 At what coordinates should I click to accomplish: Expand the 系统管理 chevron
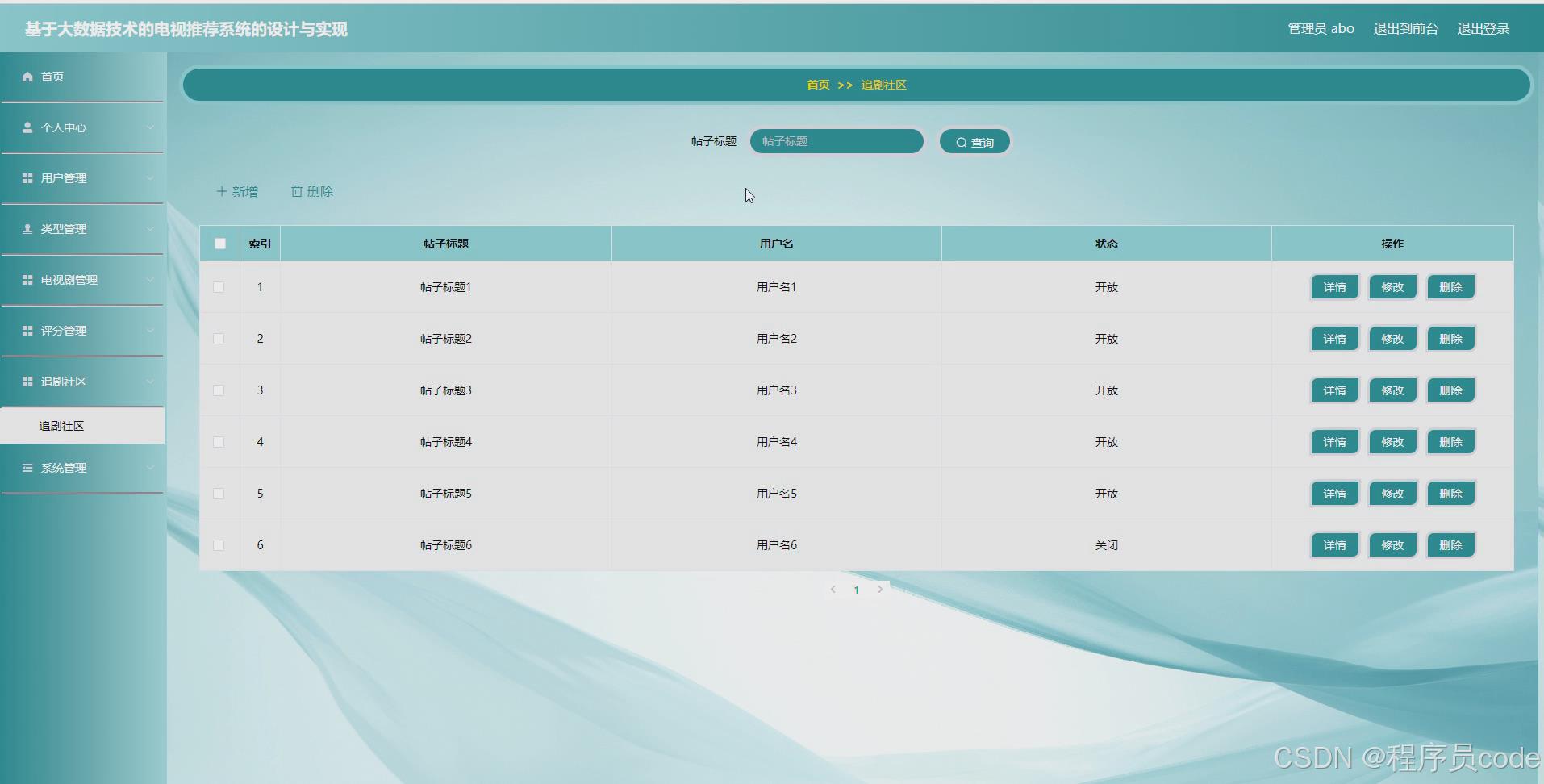[150, 468]
